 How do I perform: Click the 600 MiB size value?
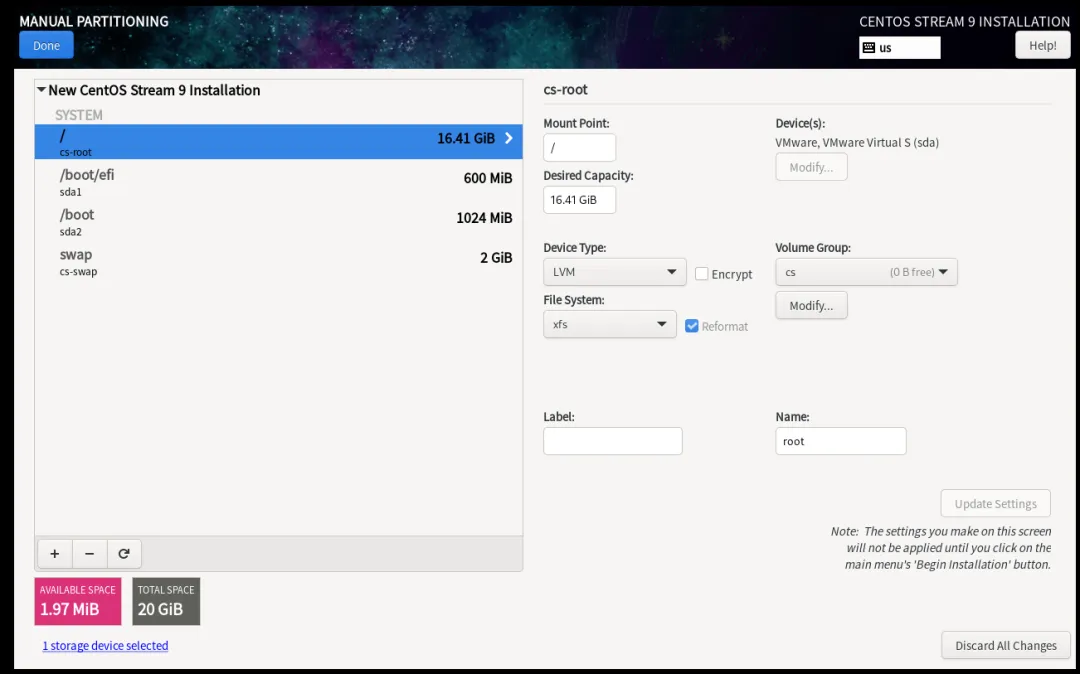click(488, 178)
